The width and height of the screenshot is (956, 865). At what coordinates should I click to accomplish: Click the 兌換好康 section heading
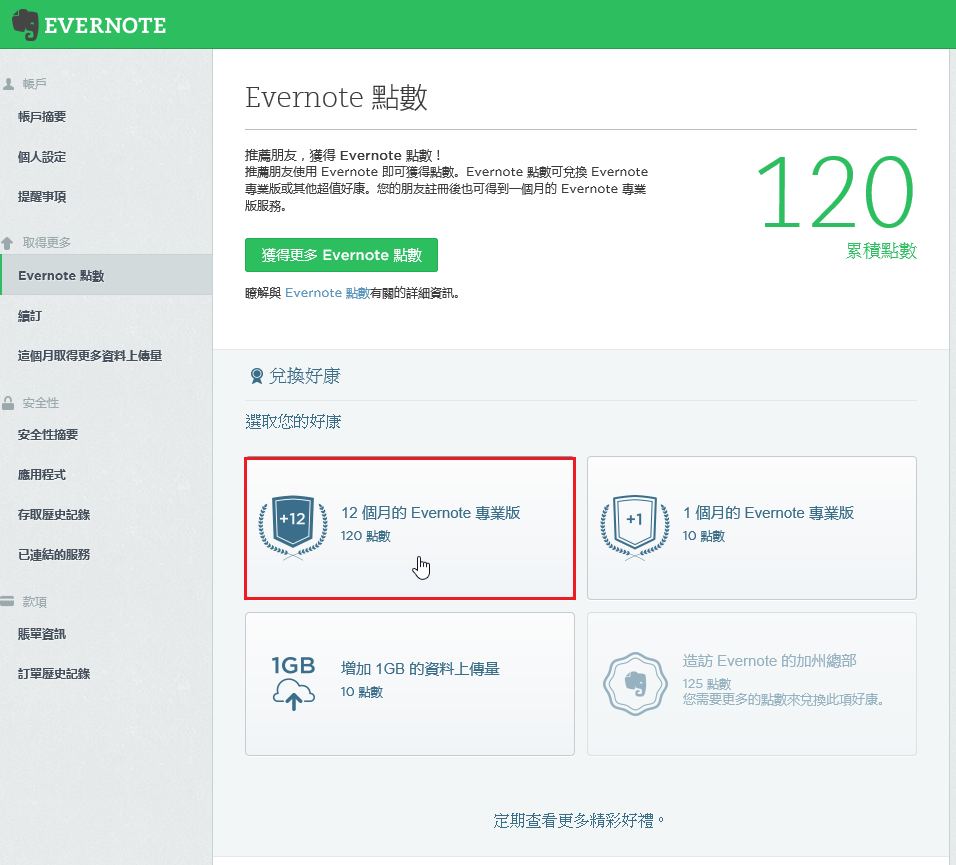[305, 376]
